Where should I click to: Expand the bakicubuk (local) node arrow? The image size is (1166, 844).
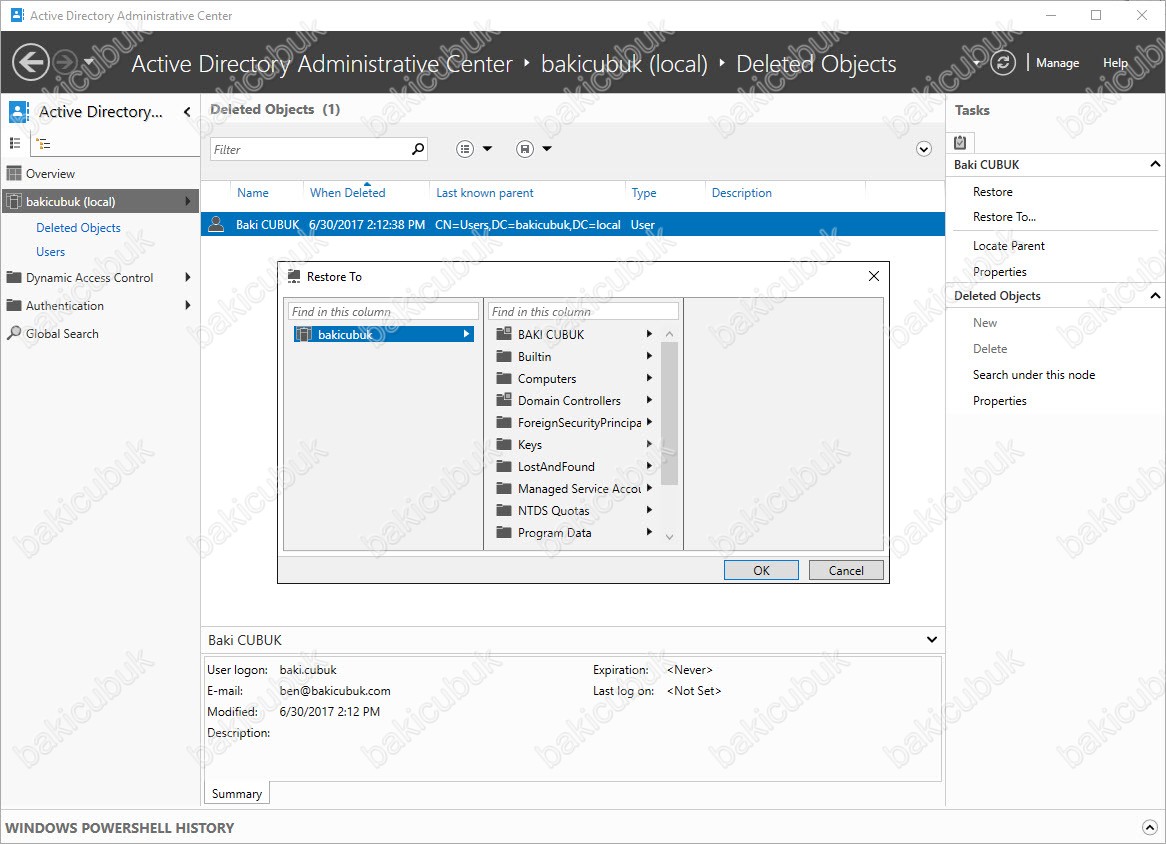[x=187, y=202]
